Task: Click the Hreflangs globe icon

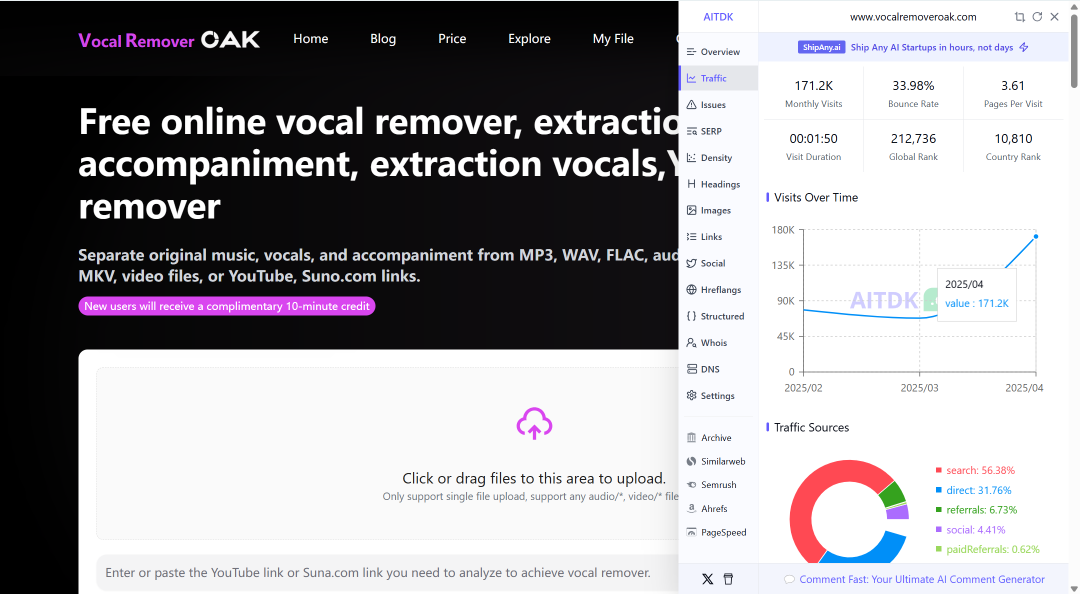Action: click(692, 289)
